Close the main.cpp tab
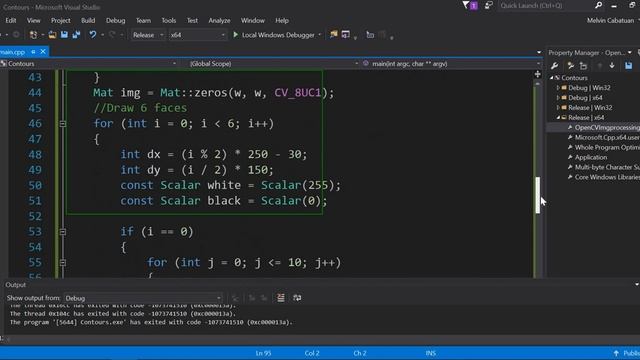Screen dimensions: 640x360 [x=43, y=52]
